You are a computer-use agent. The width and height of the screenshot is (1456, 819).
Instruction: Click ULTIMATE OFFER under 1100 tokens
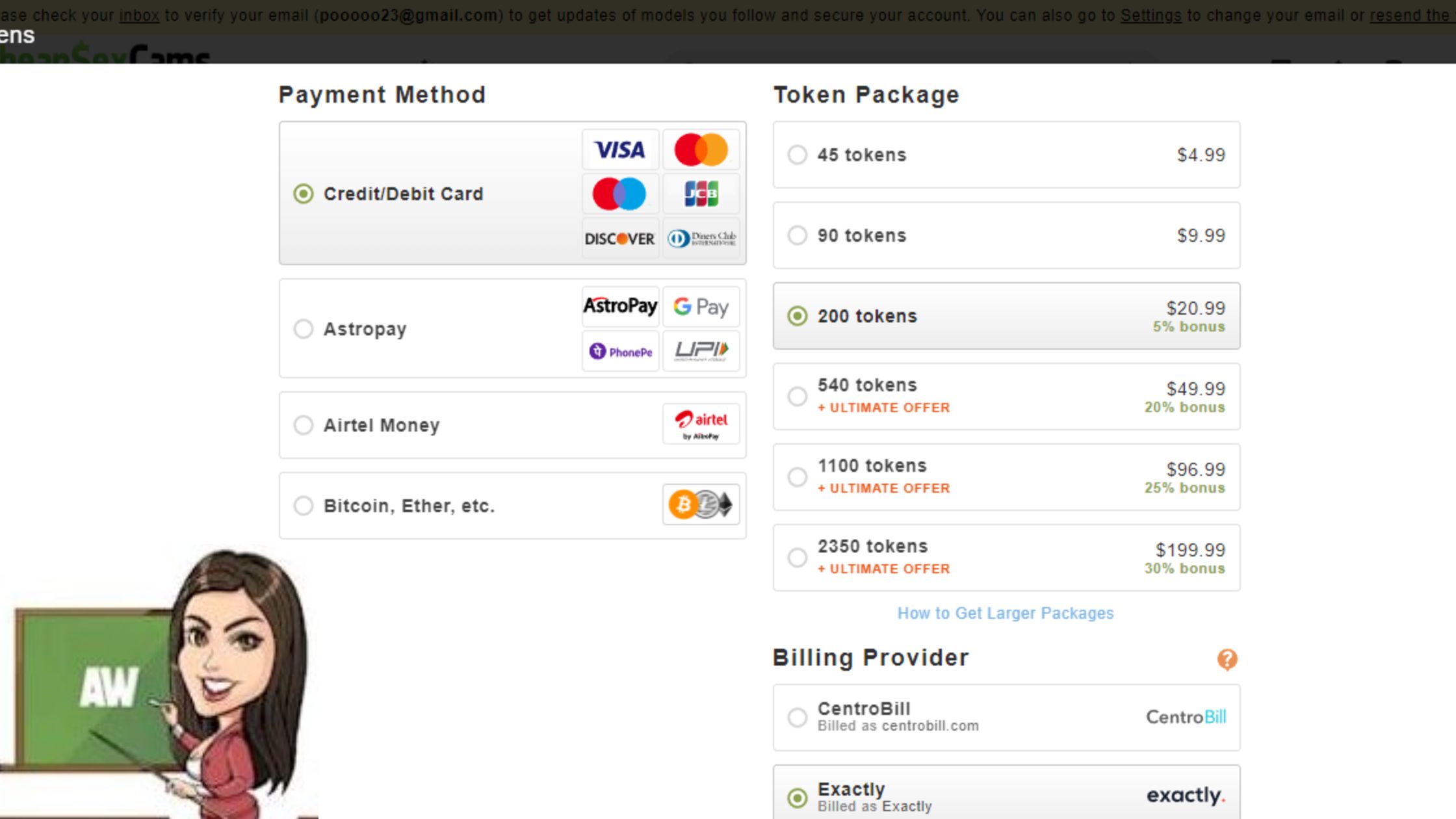(884, 488)
